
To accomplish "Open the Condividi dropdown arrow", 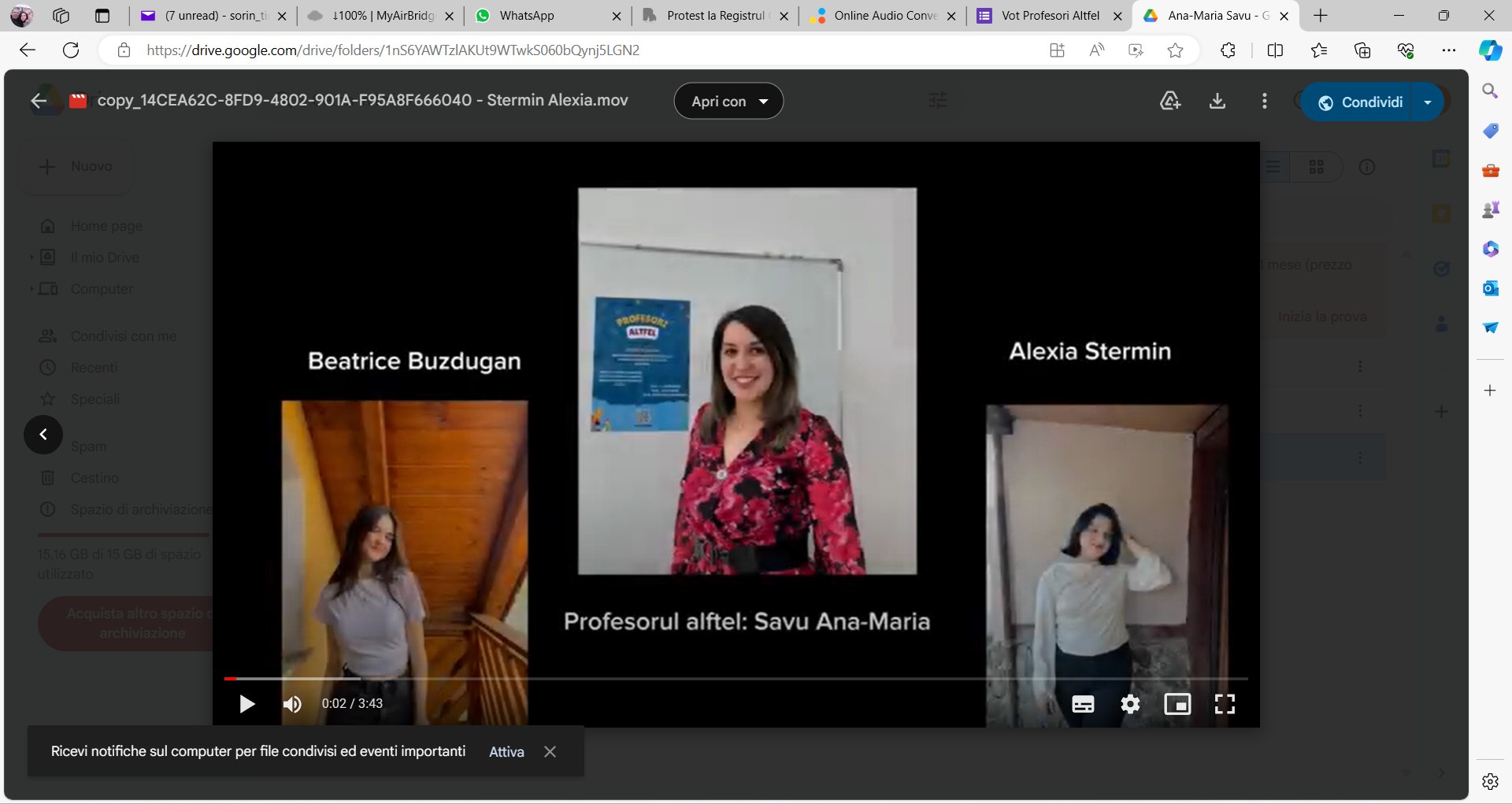I will (1427, 101).
